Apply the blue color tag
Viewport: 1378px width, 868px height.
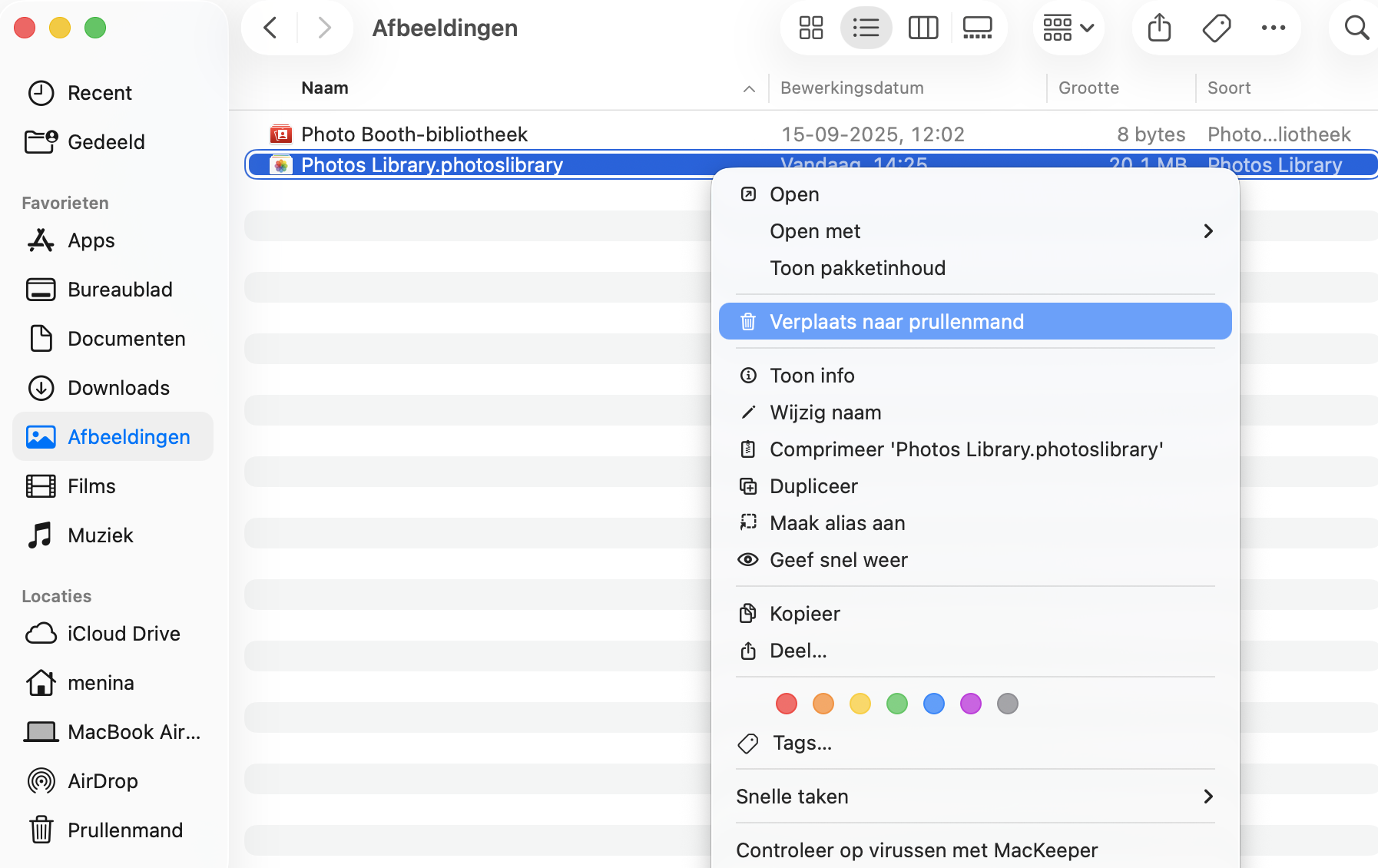933,704
